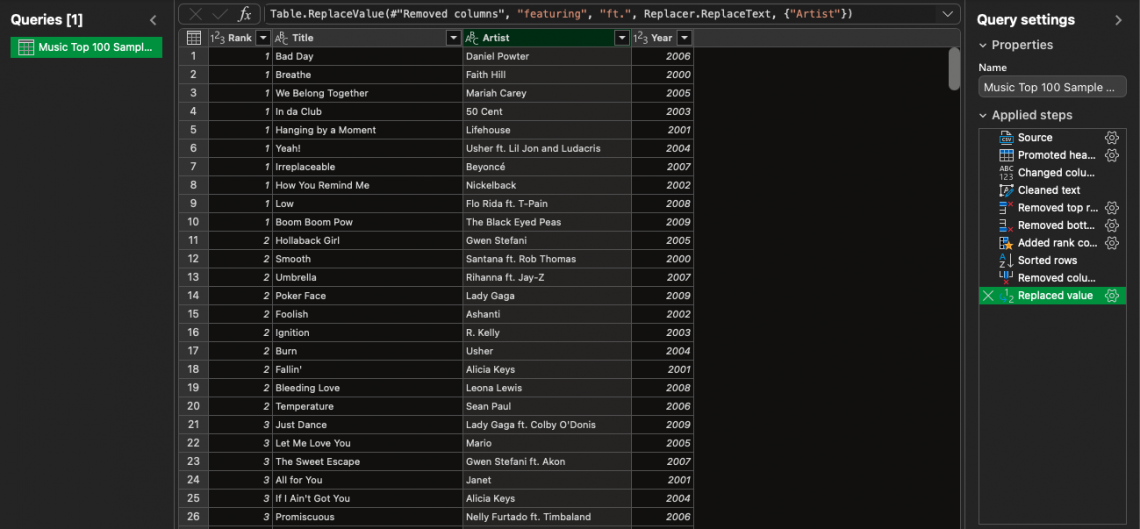
Task: Delete the Replaced value step
Action: (x=988, y=296)
